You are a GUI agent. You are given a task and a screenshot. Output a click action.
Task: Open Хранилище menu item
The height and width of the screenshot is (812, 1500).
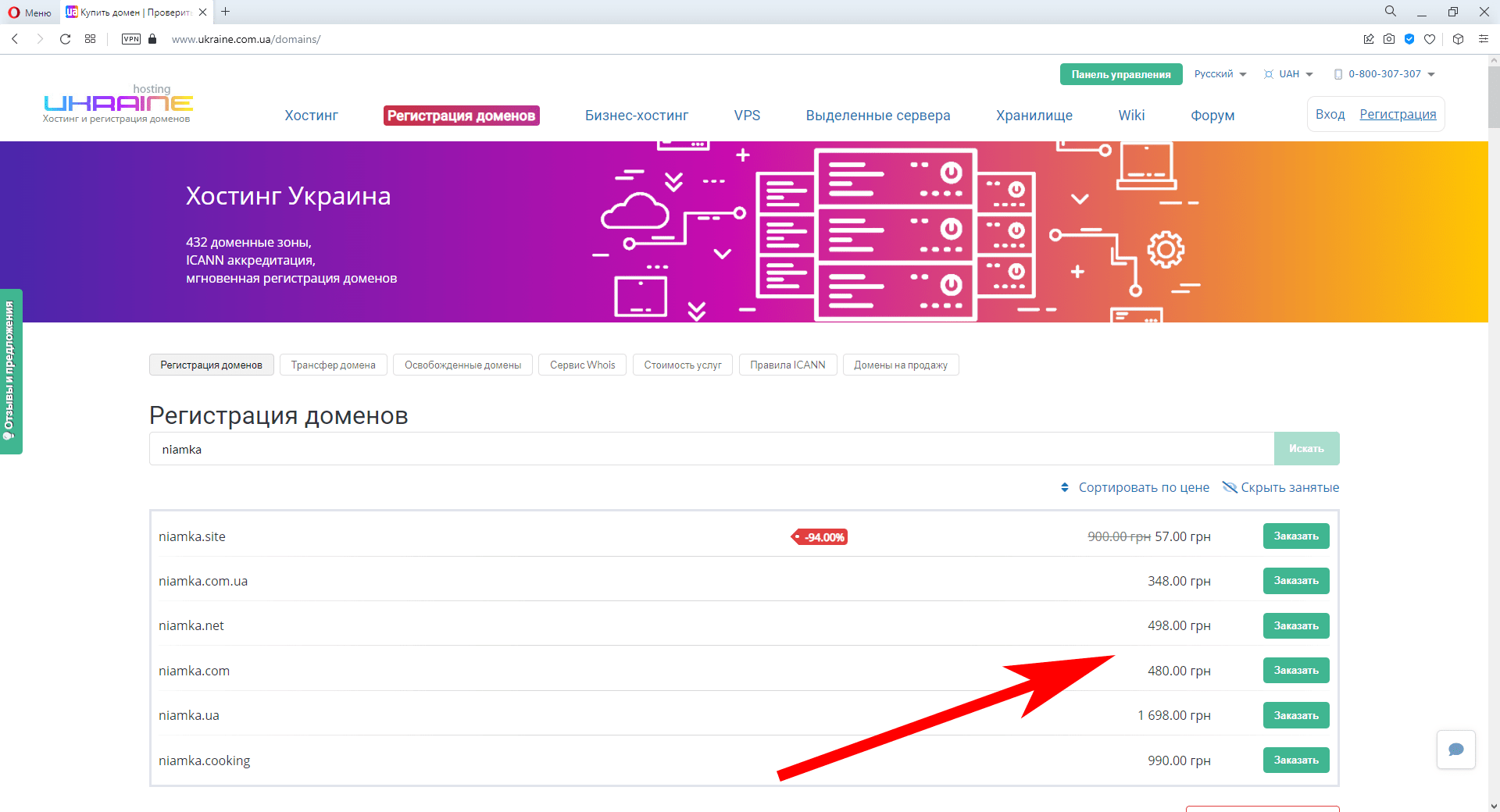coord(1034,116)
